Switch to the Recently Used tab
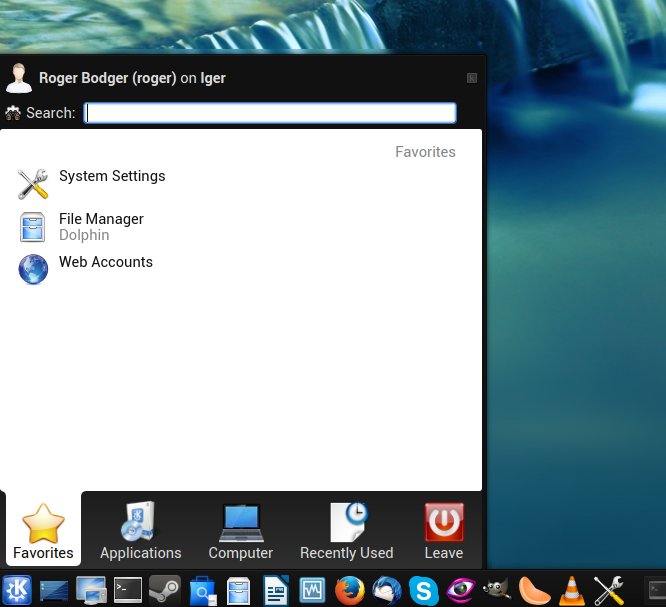The width and height of the screenshot is (666, 607). pyautogui.click(x=347, y=531)
